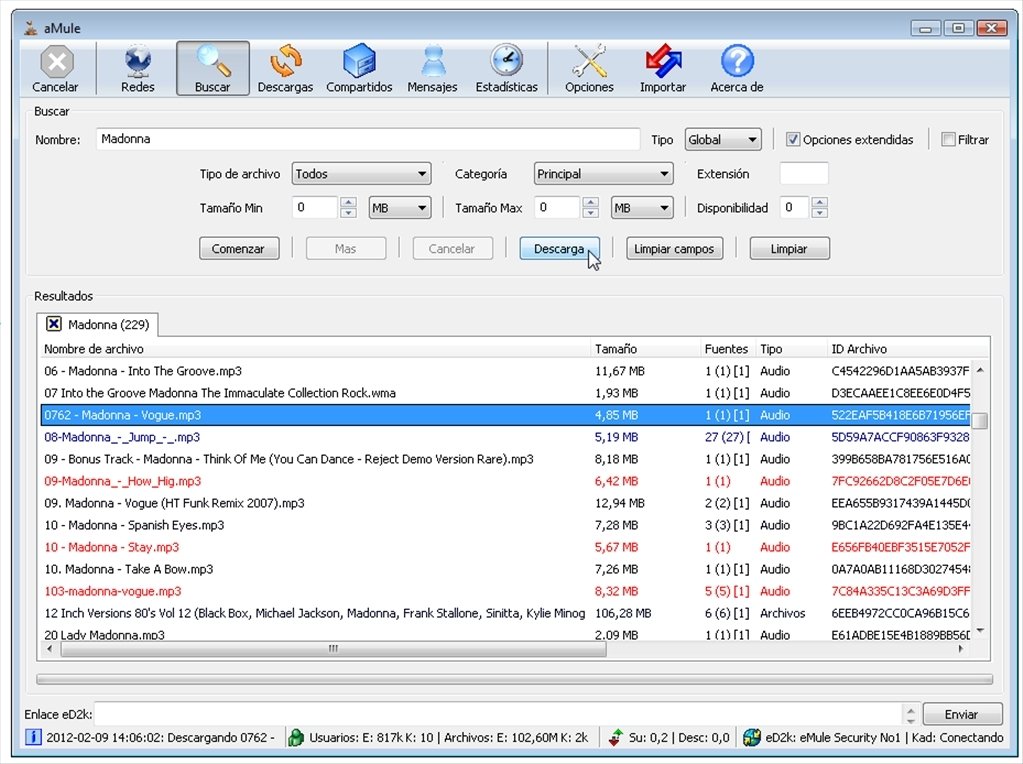Image resolution: width=1023 pixels, height=764 pixels.
Task: Close the Madonna results tab with X icon
Action: click(x=53, y=324)
